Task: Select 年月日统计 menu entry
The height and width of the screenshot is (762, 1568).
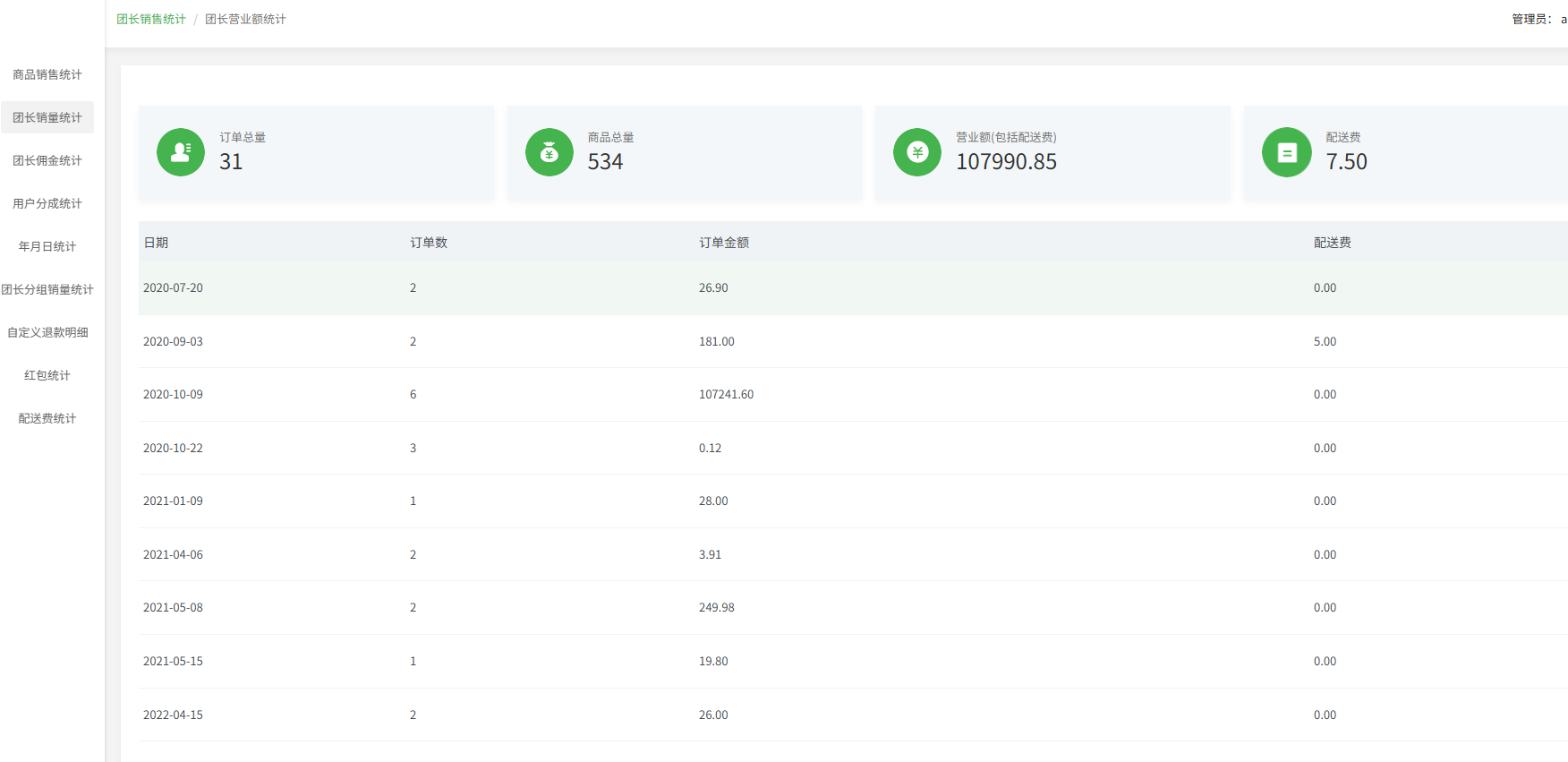Action: pos(47,246)
